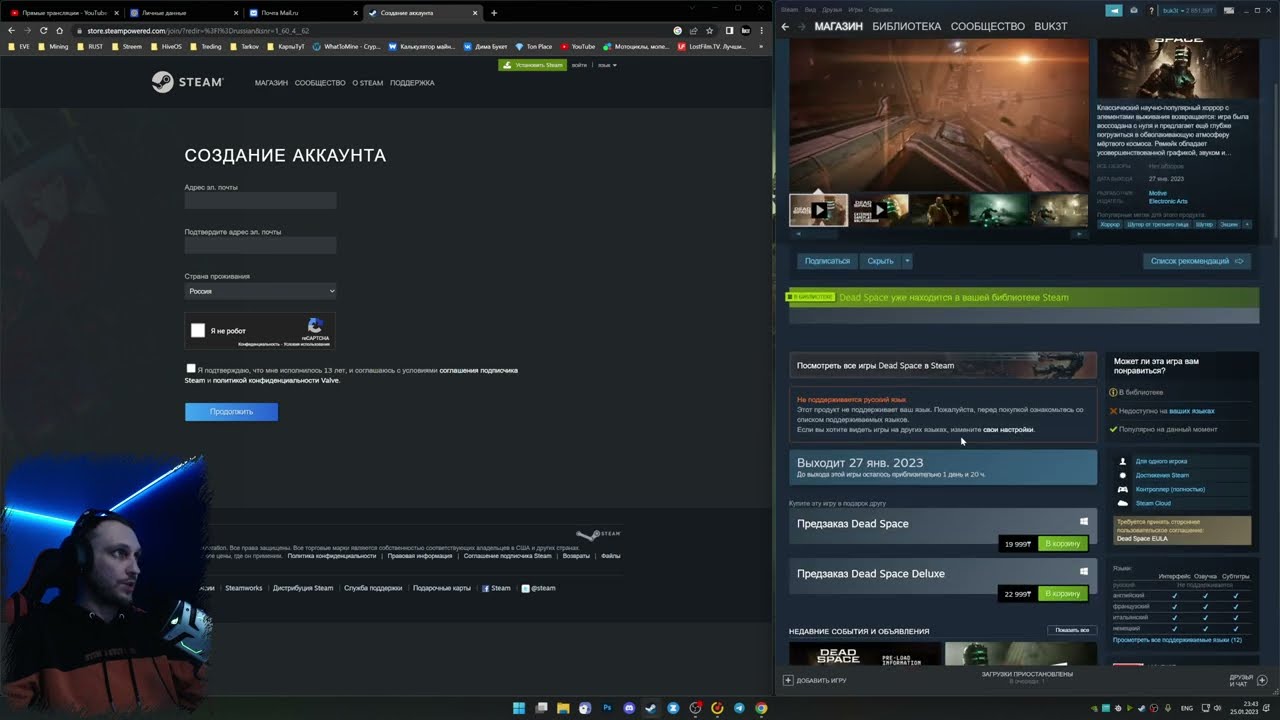The height and width of the screenshot is (720, 1280).
Task: Open Steam client inbox envelope icon
Action: (1134, 10)
